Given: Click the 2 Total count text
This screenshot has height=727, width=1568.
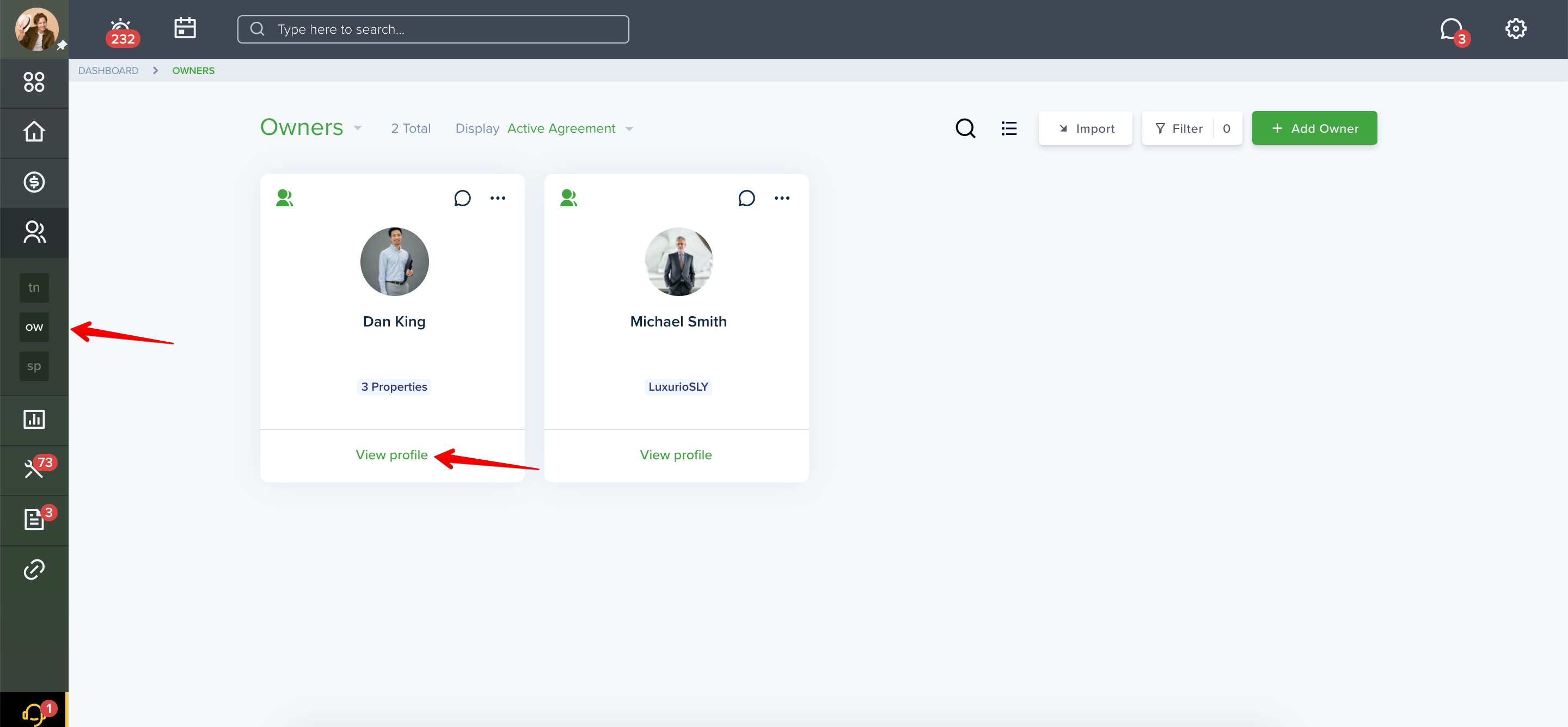Looking at the screenshot, I should pos(411,128).
